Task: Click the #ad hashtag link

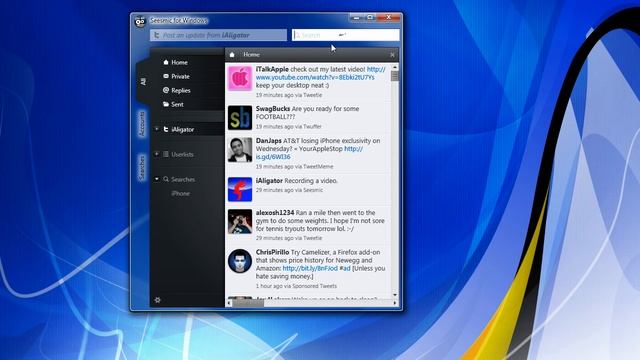Action: [x=345, y=268]
